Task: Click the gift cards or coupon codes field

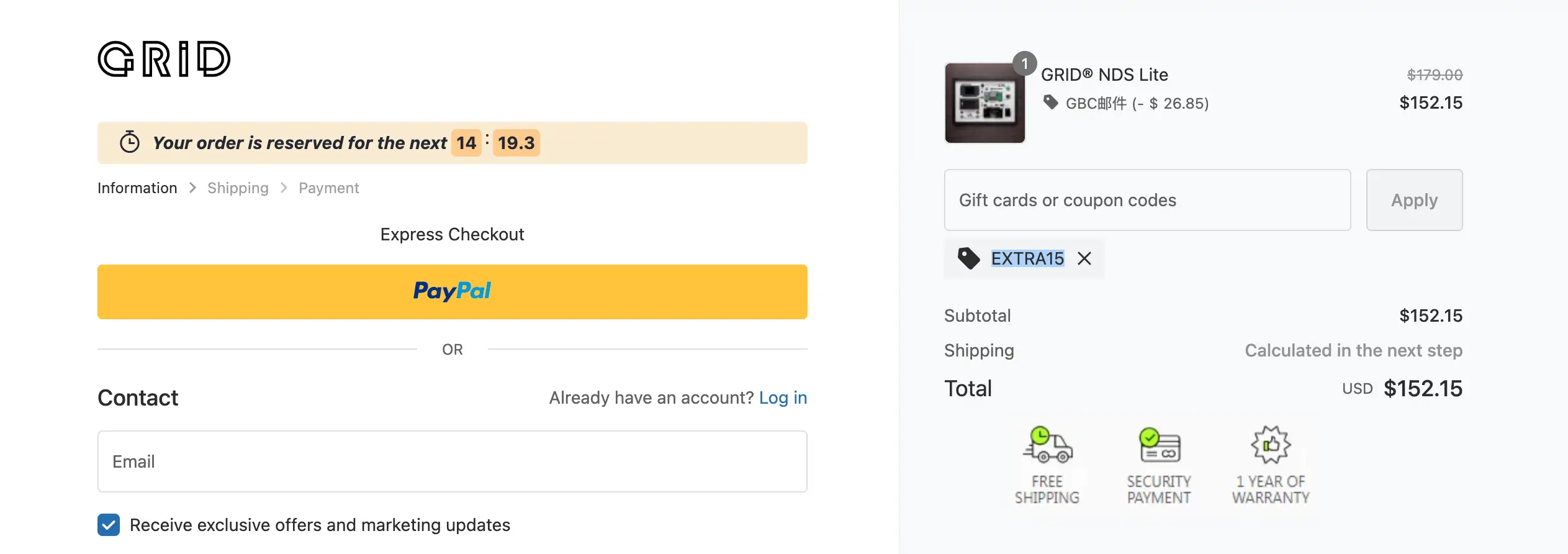Action: [x=1147, y=200]
